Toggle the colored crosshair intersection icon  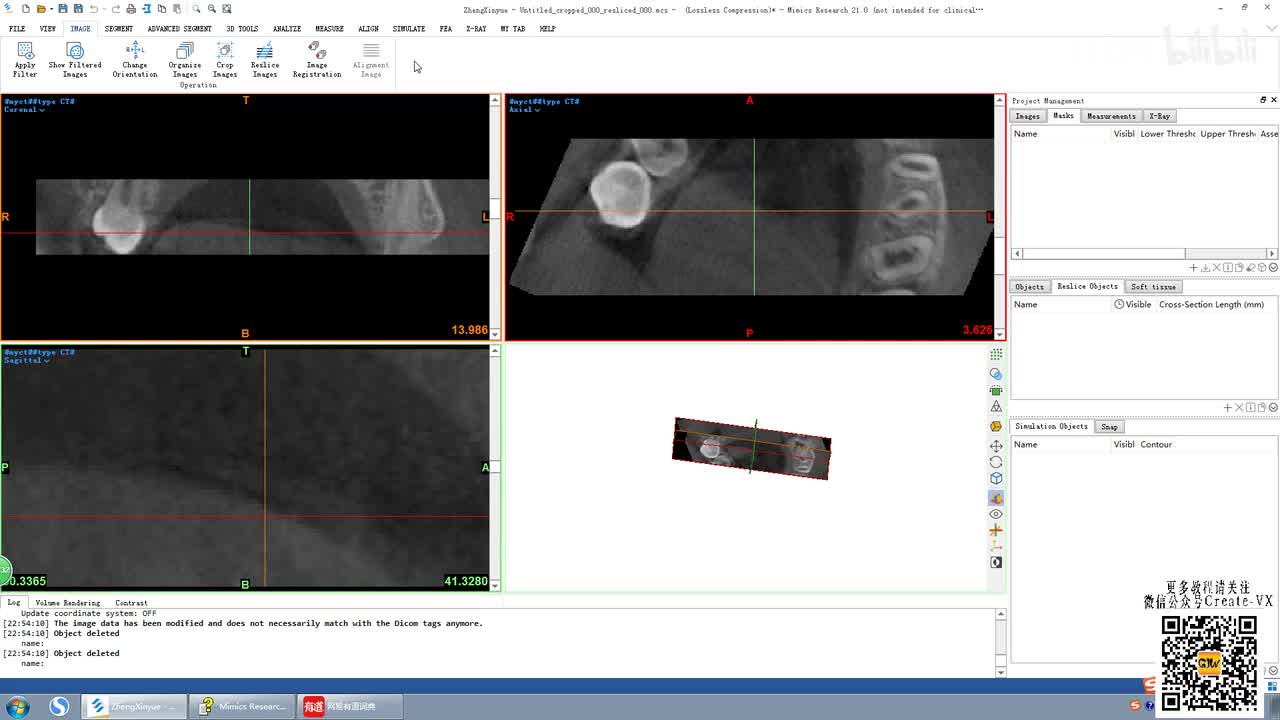pos(996,531)
